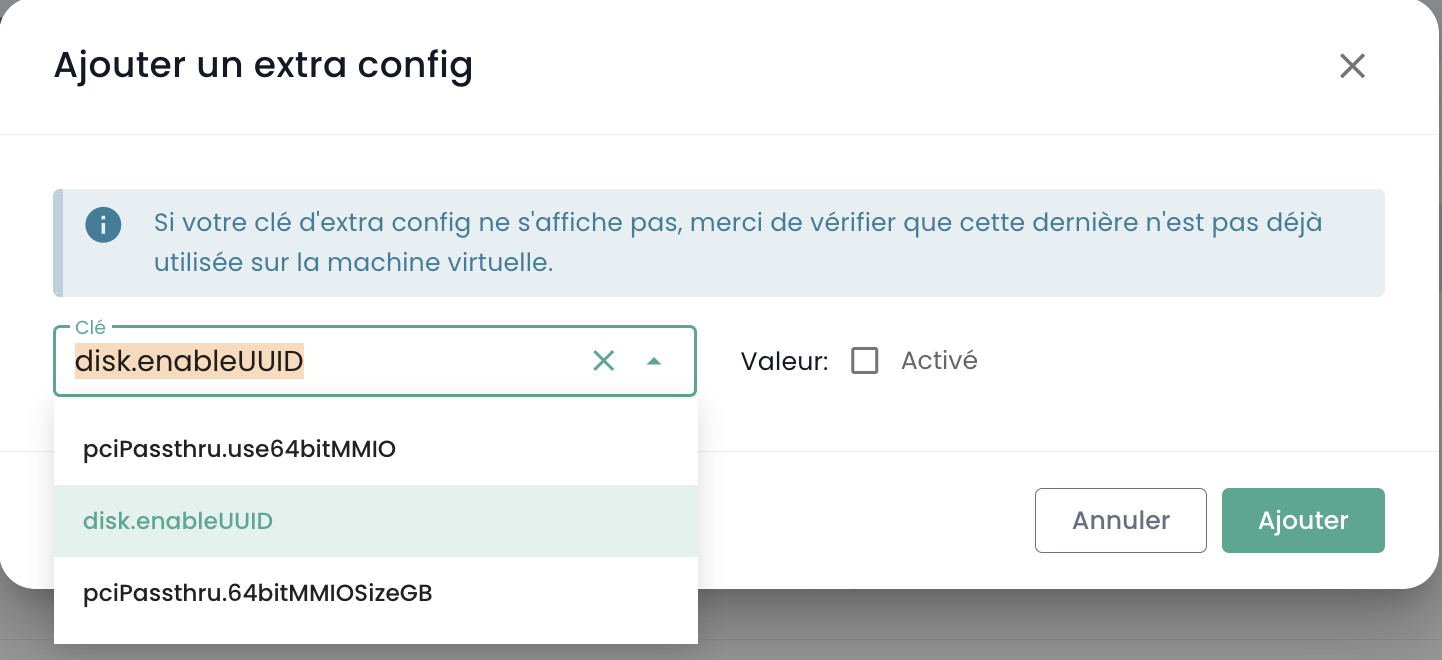The image size is (1442, 660).
Task: Close the Ajouter un extra config dialog
Action: [1352, 66]
